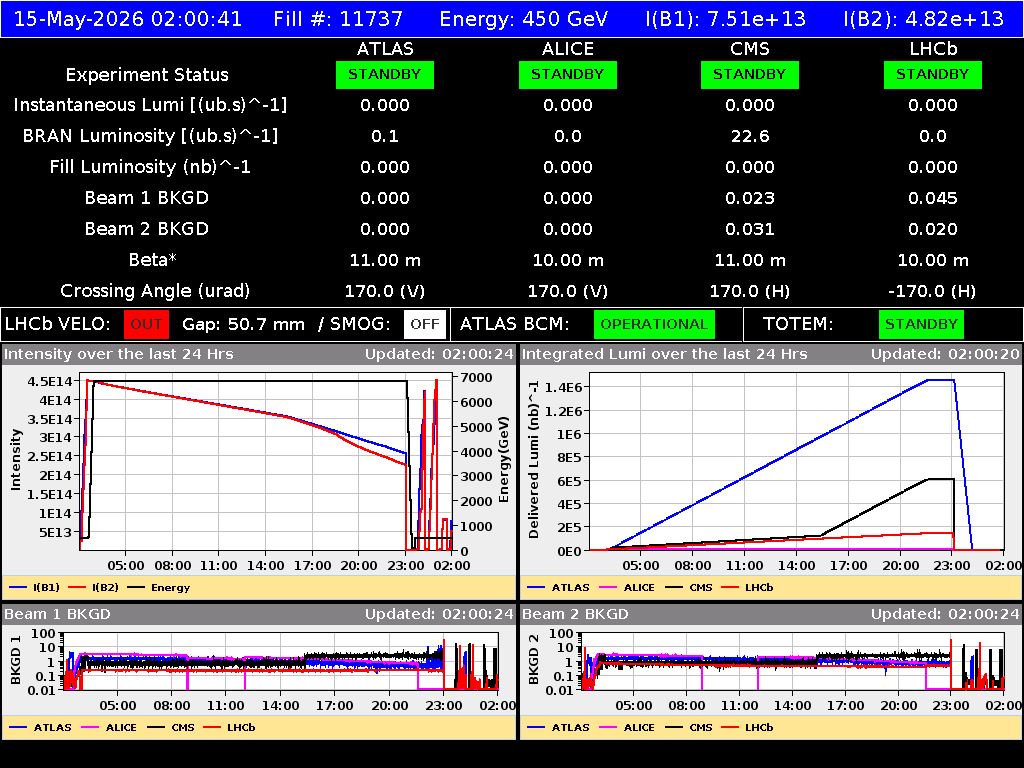Click the Beam 2 BKGD chart panel title

pos(575,614)
